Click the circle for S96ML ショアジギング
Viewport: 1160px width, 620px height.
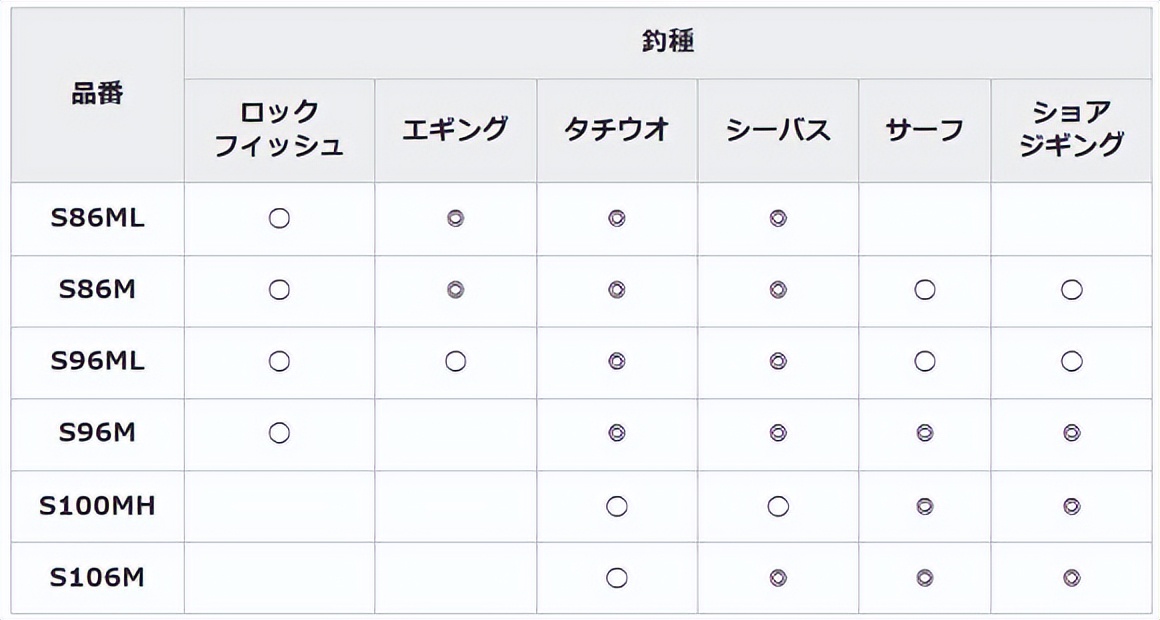[1071, 361]
